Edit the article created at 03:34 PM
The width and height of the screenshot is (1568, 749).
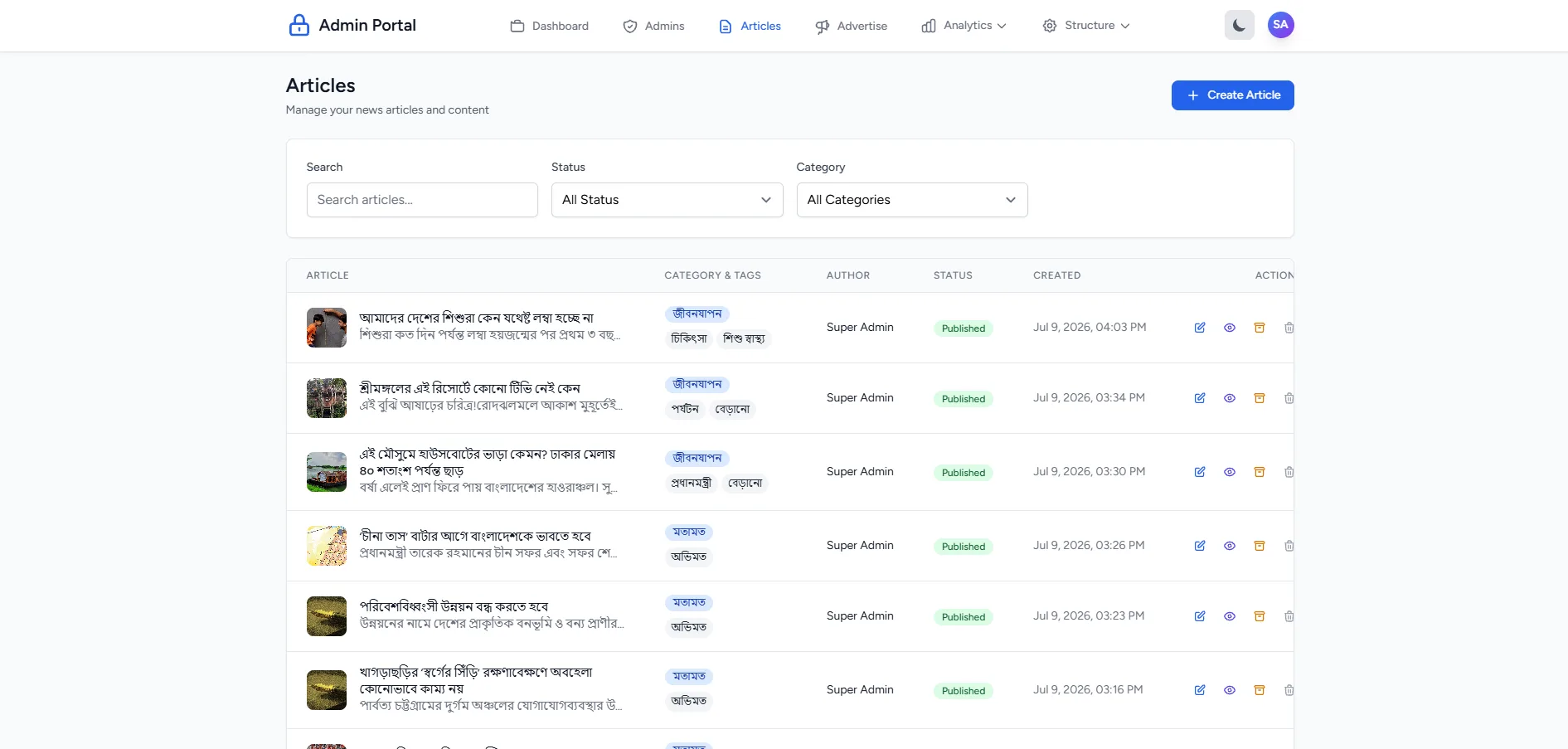coord(1200,398)
